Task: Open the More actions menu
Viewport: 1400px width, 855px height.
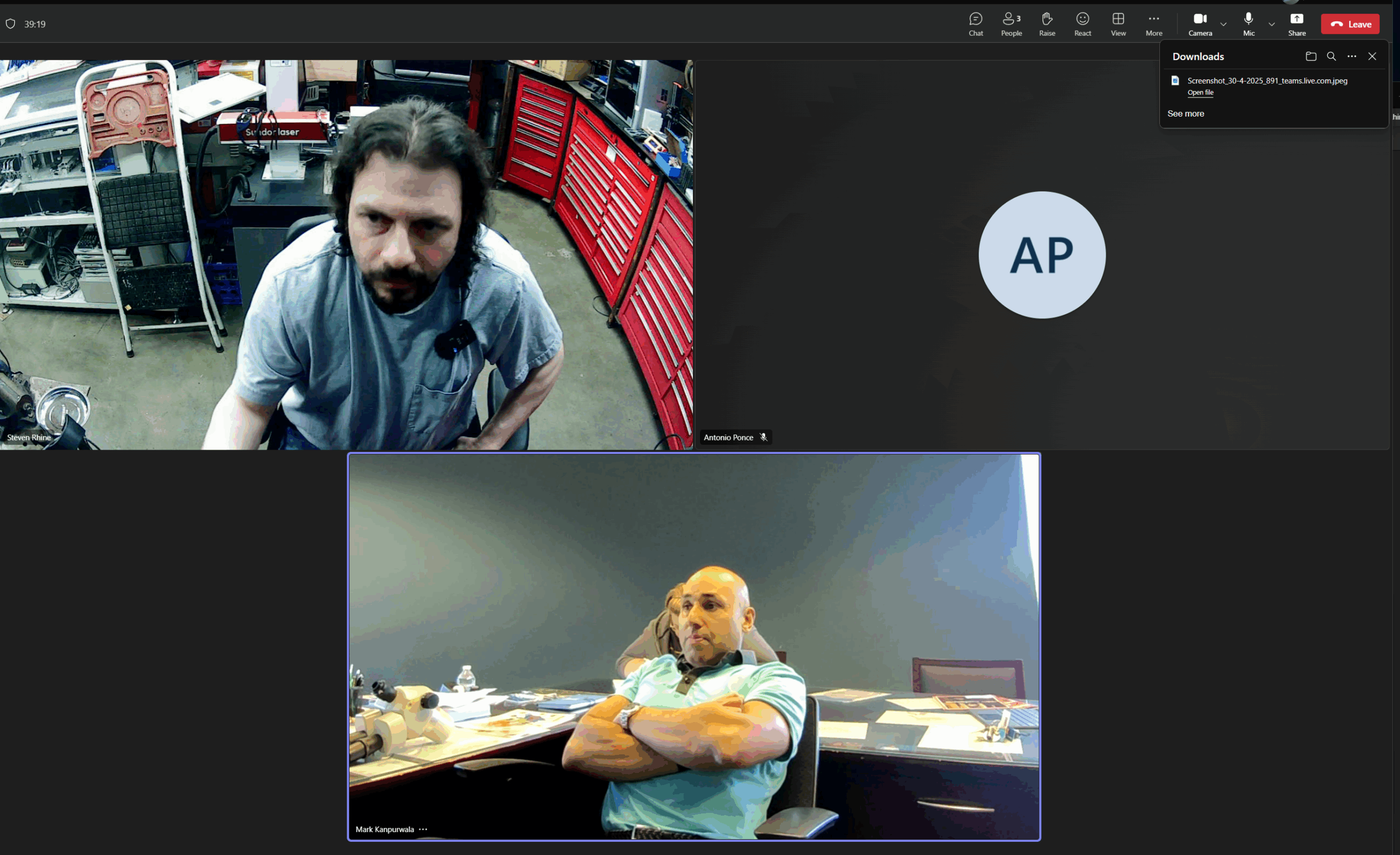Action: click(x=1153, y=24)
